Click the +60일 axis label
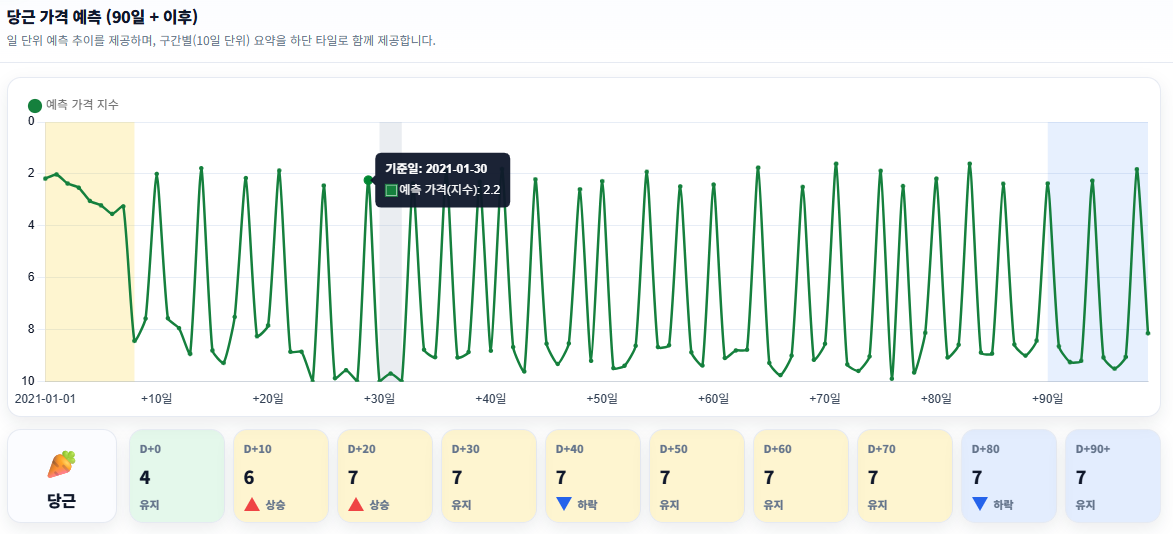Viewport: 1173px width, 534px height. 714,399
